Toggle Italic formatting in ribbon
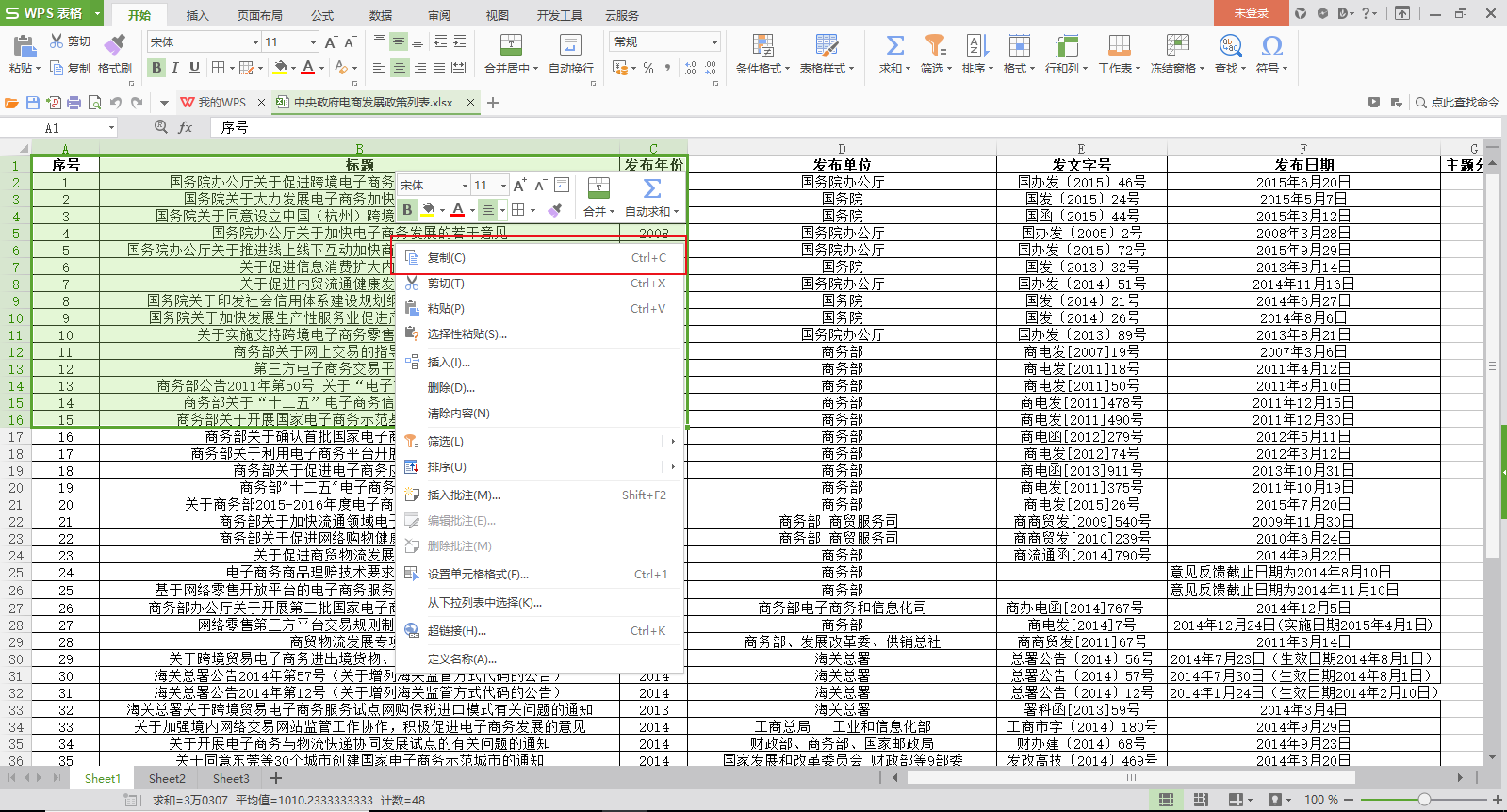The image size is (1507, 812). (x=175, y=67)
